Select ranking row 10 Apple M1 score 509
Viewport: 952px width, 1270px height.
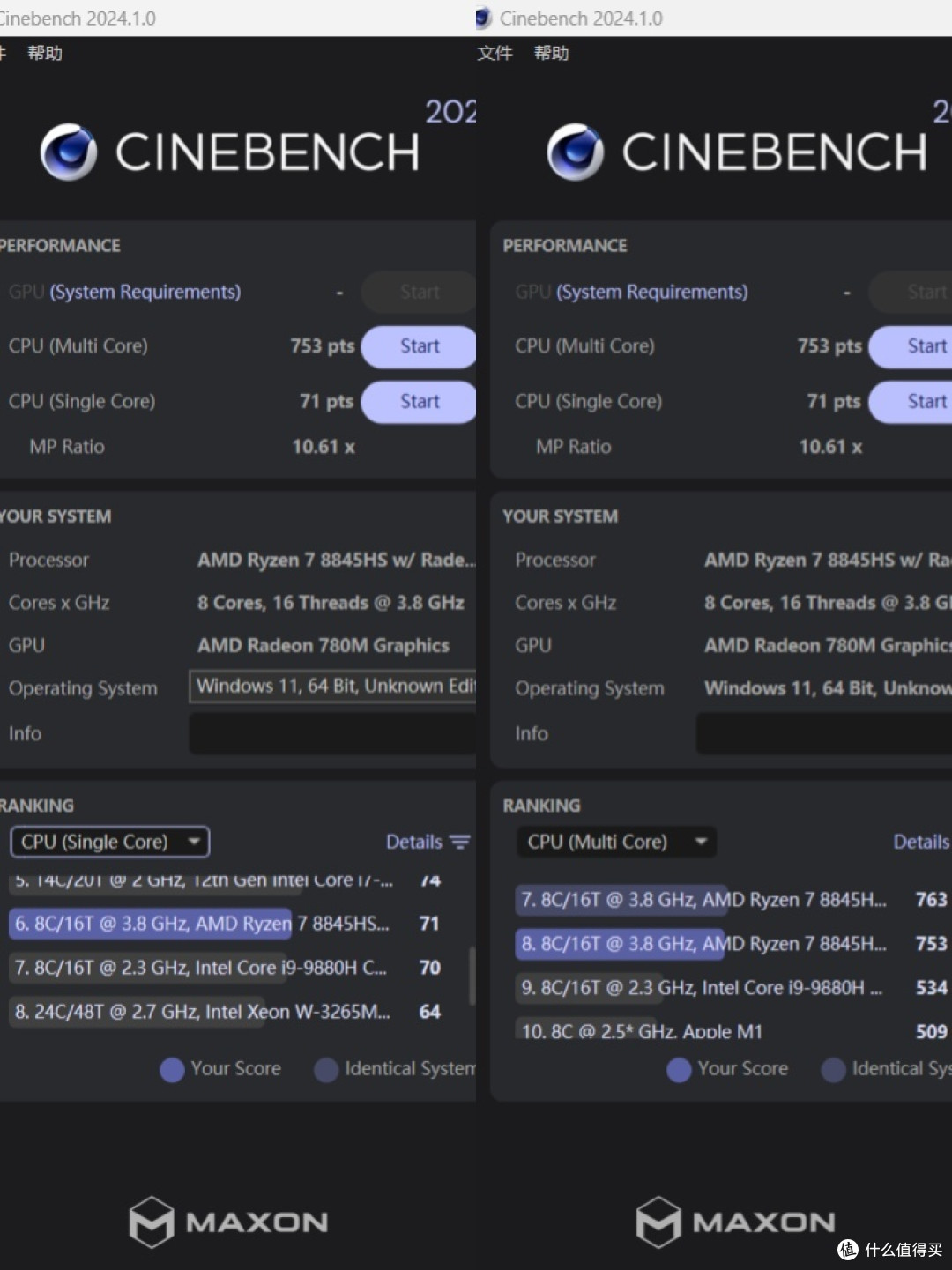(x=733, y=1029)
